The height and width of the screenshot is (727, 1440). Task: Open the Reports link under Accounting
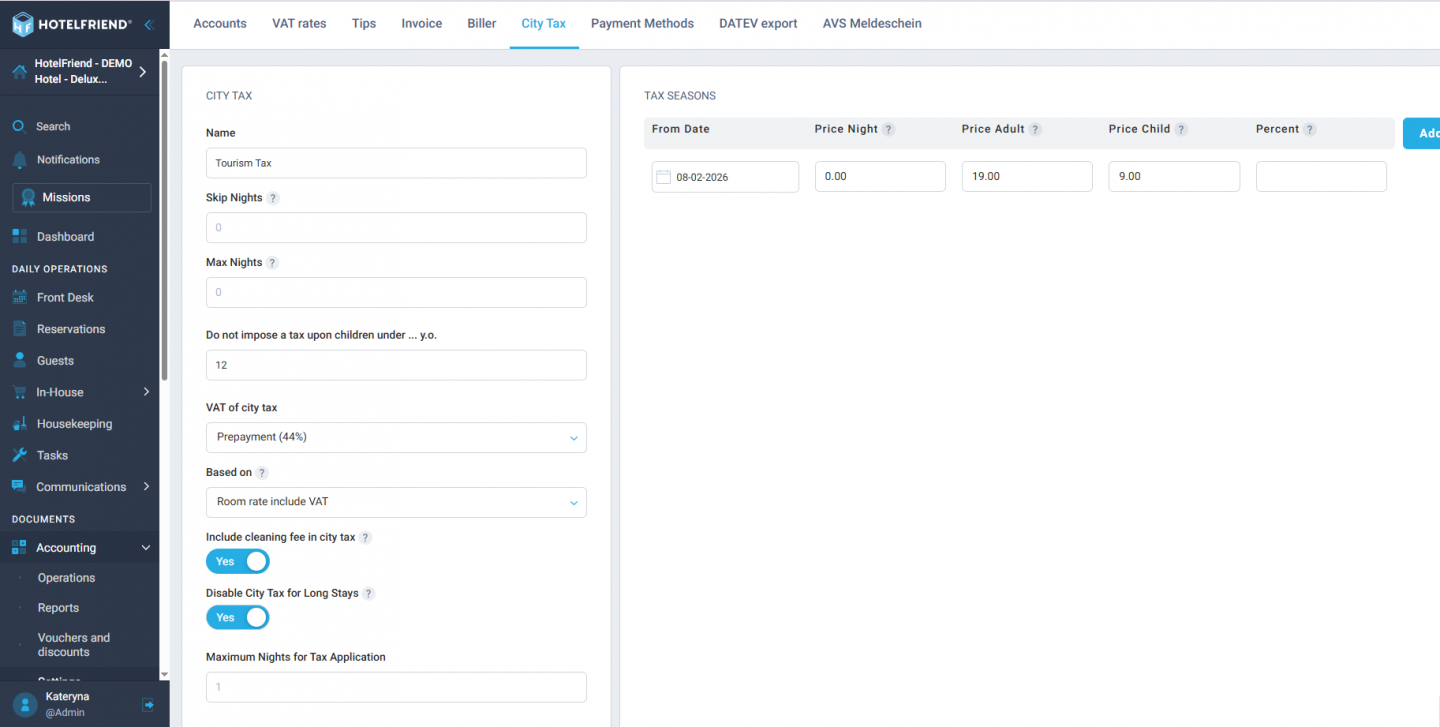(58, 608)
